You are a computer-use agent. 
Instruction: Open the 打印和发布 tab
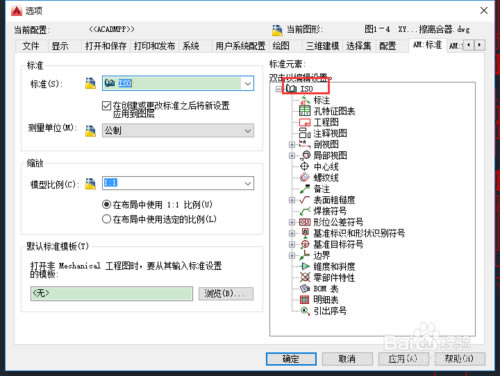coord(154,46)
